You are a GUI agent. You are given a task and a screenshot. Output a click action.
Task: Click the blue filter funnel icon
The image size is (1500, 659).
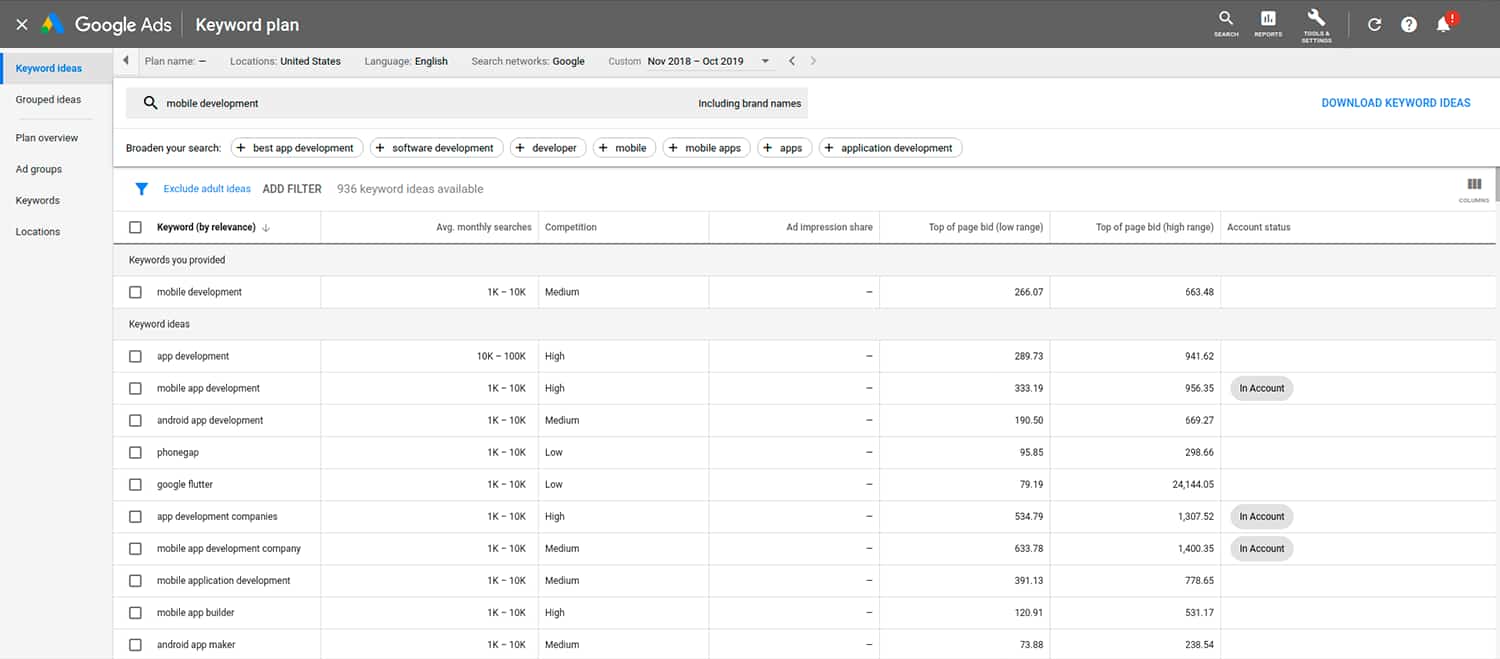click(x=142, y=188)
